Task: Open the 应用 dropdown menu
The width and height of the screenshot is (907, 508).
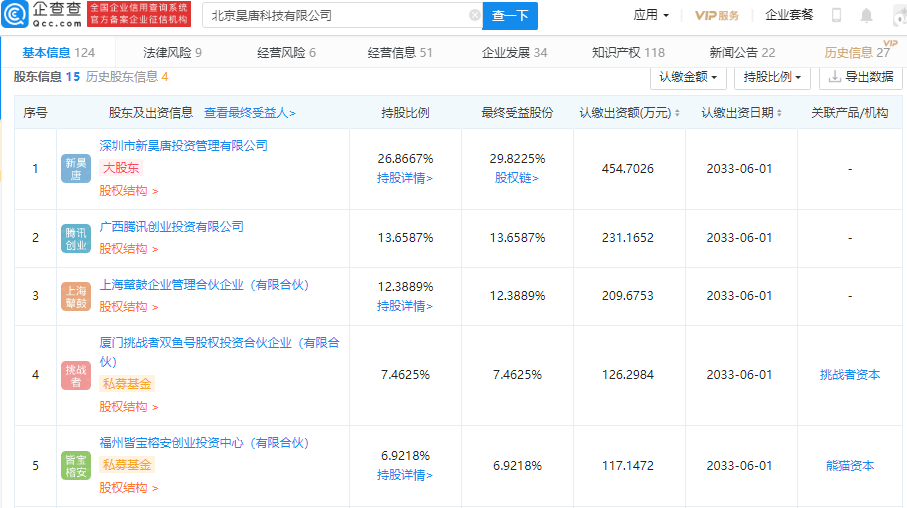Action: 651,15
